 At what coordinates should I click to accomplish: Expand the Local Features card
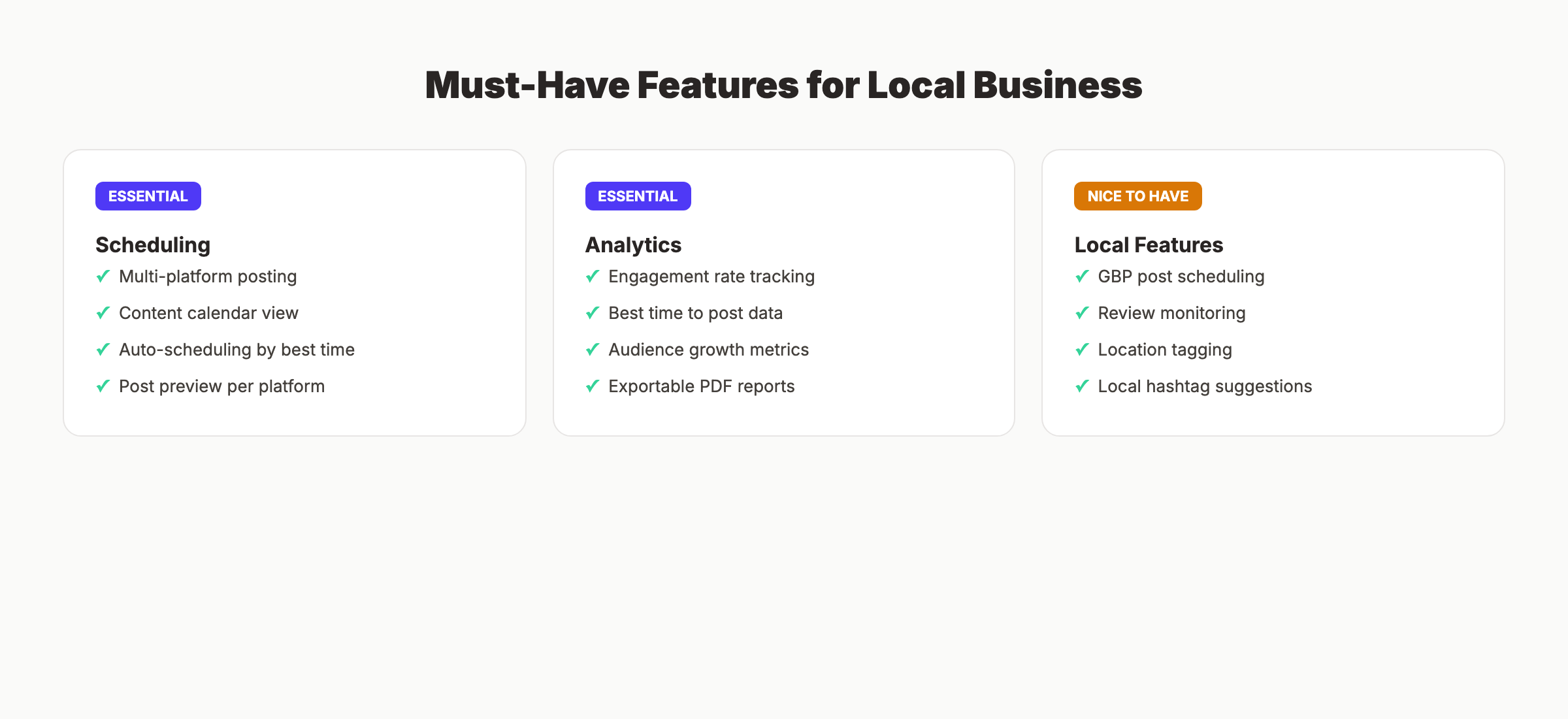1273,291
